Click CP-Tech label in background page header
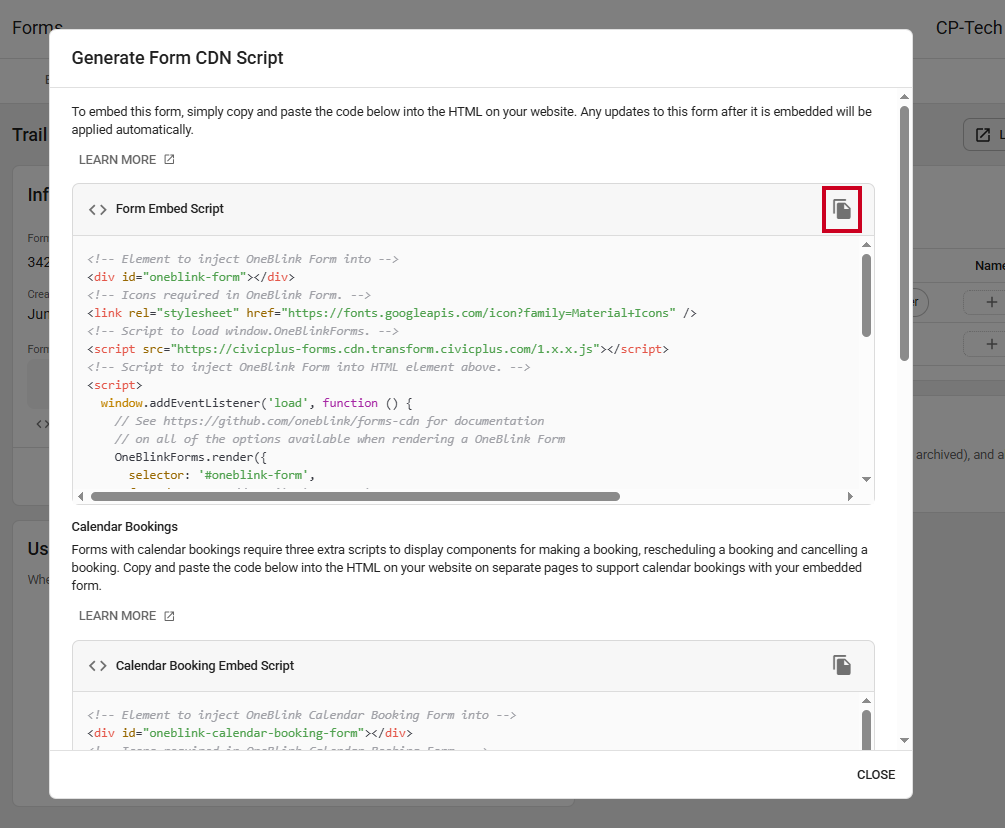The width and height of the screenshot is (1005, 828). tap(968, 28)
